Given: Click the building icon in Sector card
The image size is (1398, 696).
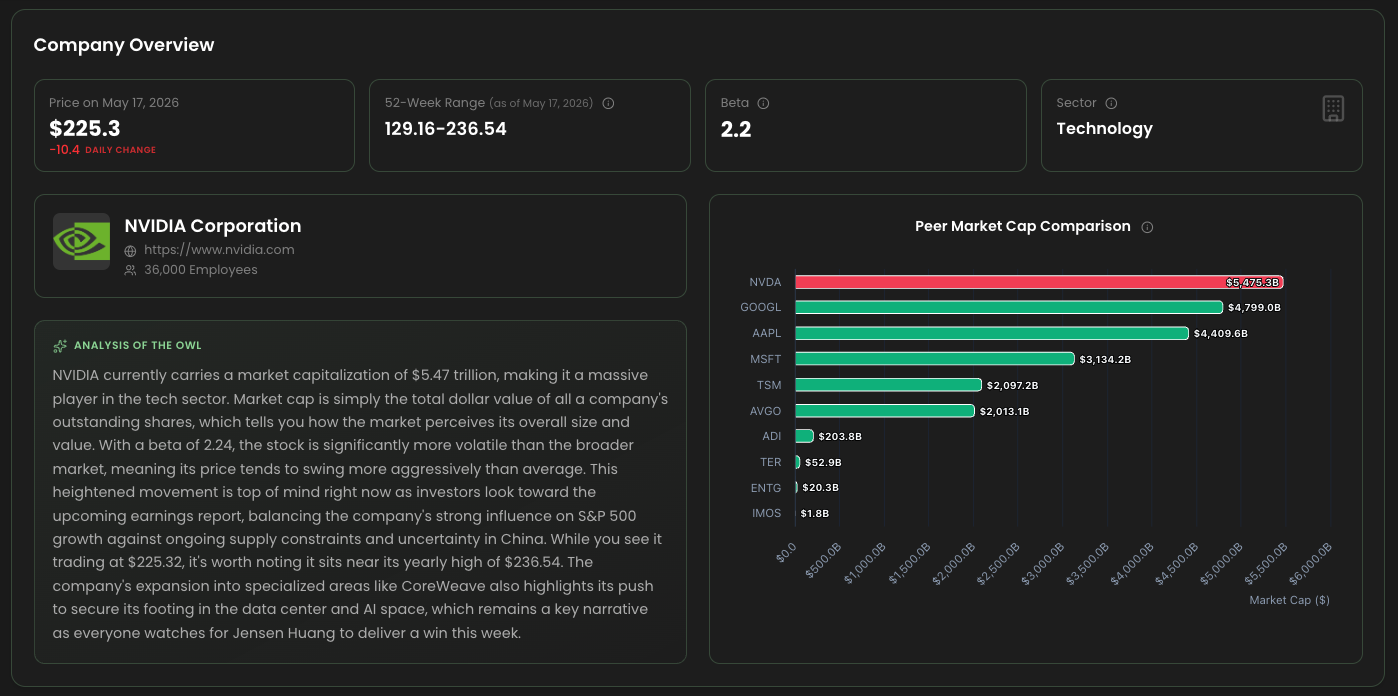Looking at the screenshot, I should pos(1333,109).
